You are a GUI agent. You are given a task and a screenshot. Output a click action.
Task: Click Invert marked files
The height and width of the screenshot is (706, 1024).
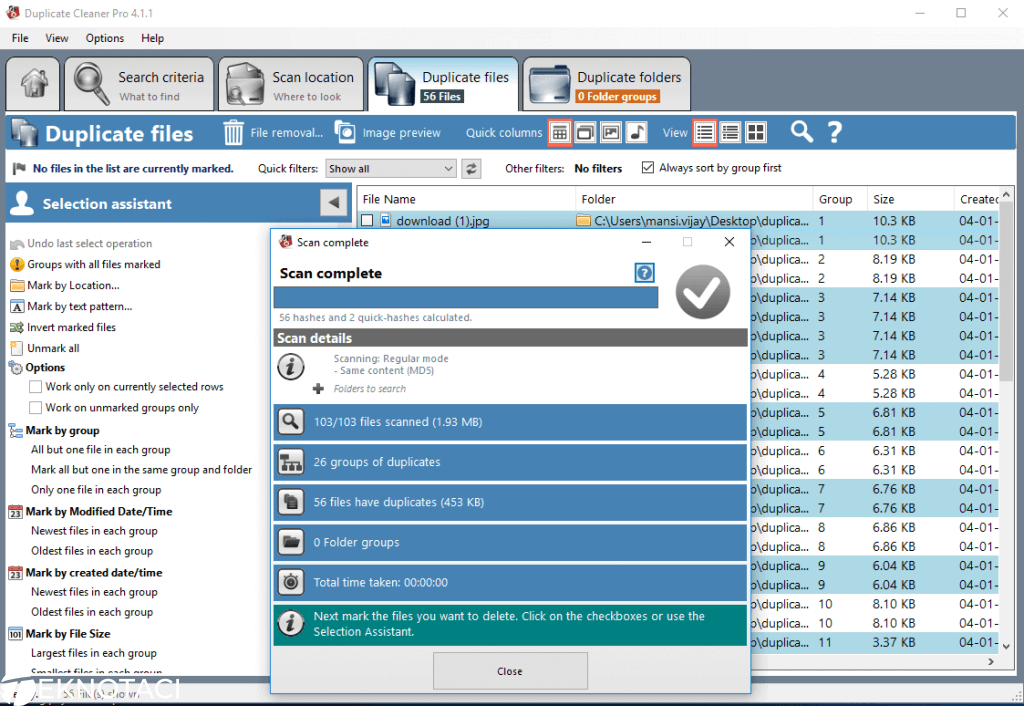click(71, 327)
